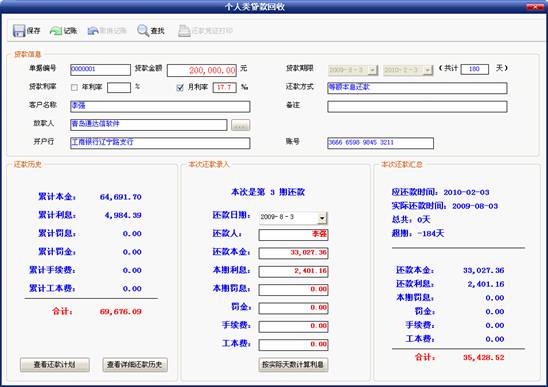548x387 pixels.
Task: Click the empty 备注 remarks field
Action: [417, 106]
